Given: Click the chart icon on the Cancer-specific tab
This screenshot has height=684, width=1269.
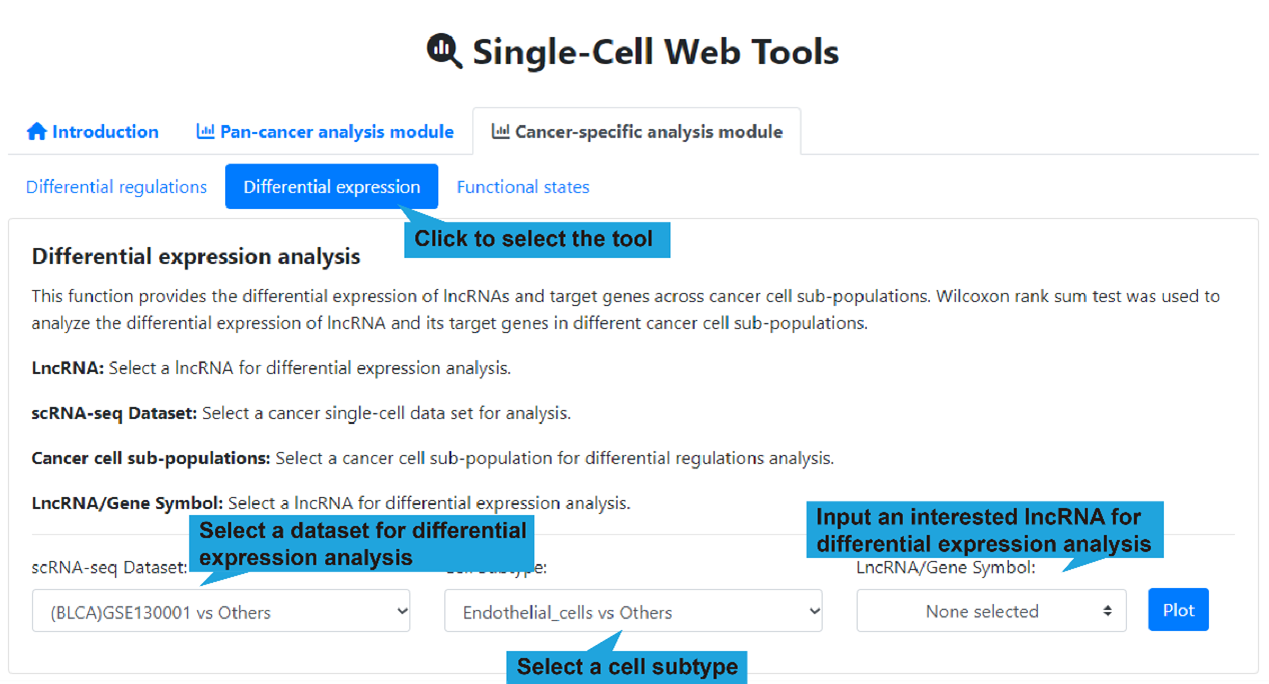Looking at the screenshot, I should click(500, 131).
